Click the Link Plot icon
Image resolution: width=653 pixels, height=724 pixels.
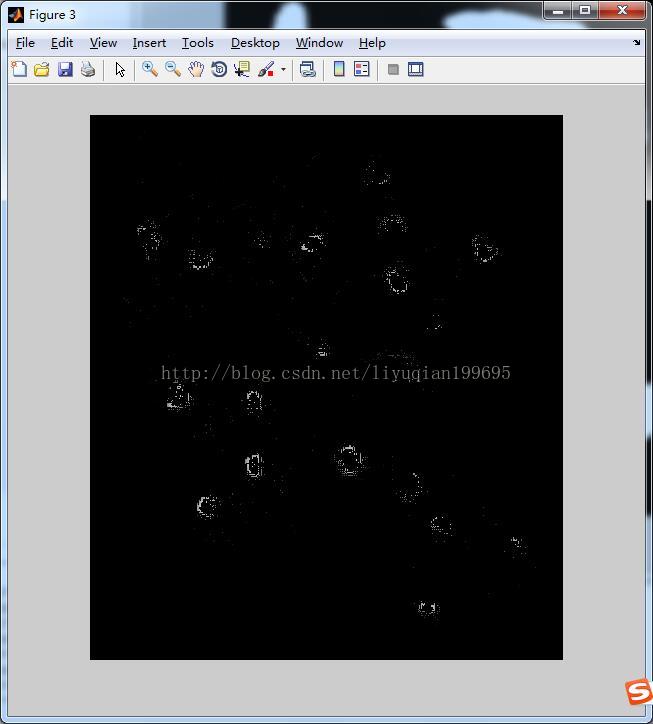[x=308, y=69]
